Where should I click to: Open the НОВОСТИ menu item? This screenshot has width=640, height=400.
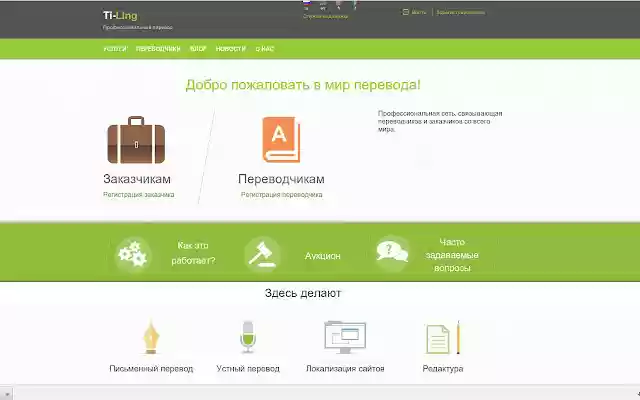(x=231, y=49)
